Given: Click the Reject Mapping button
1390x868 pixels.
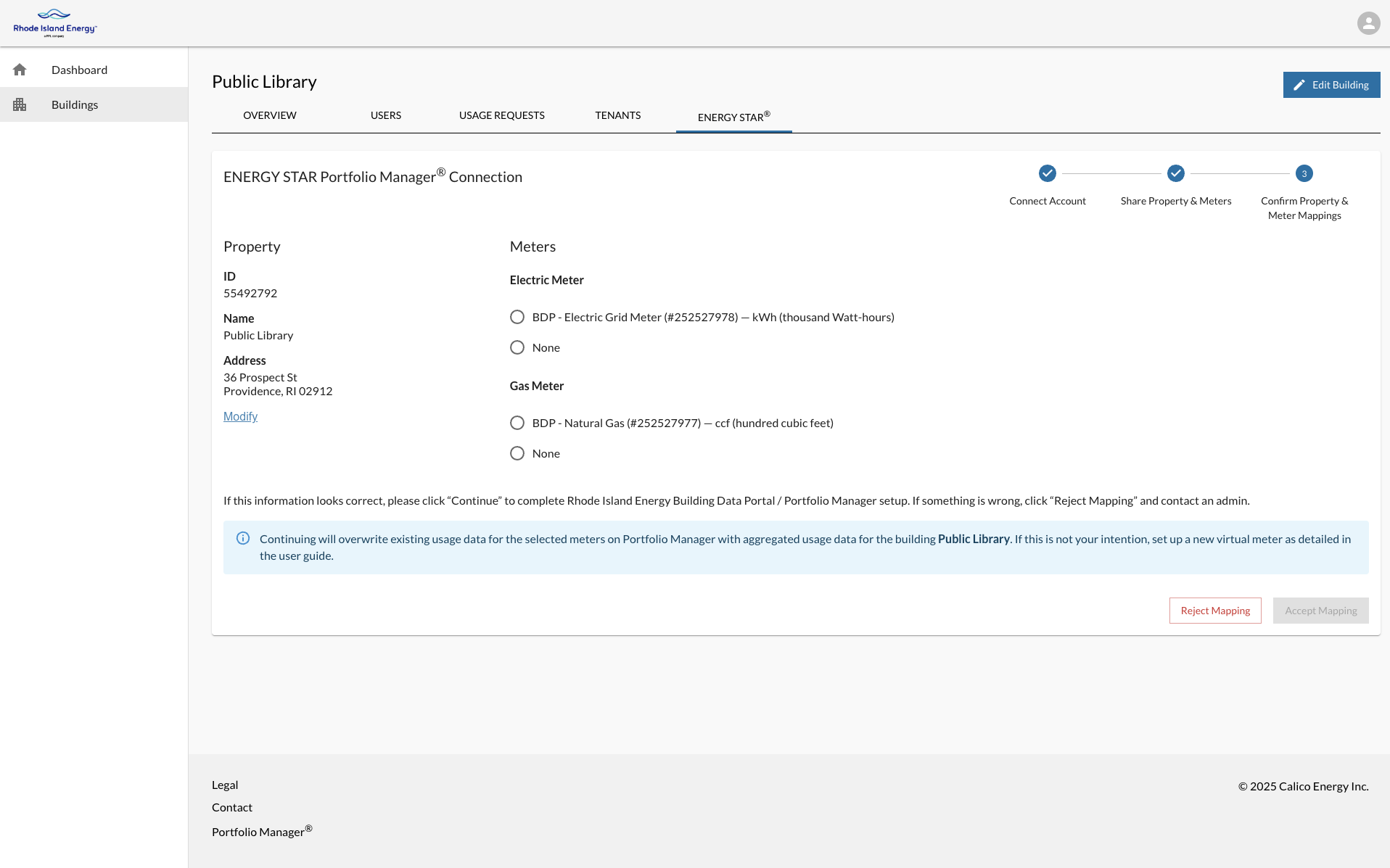Looking at the screenshot, I should coord(1215,611).
